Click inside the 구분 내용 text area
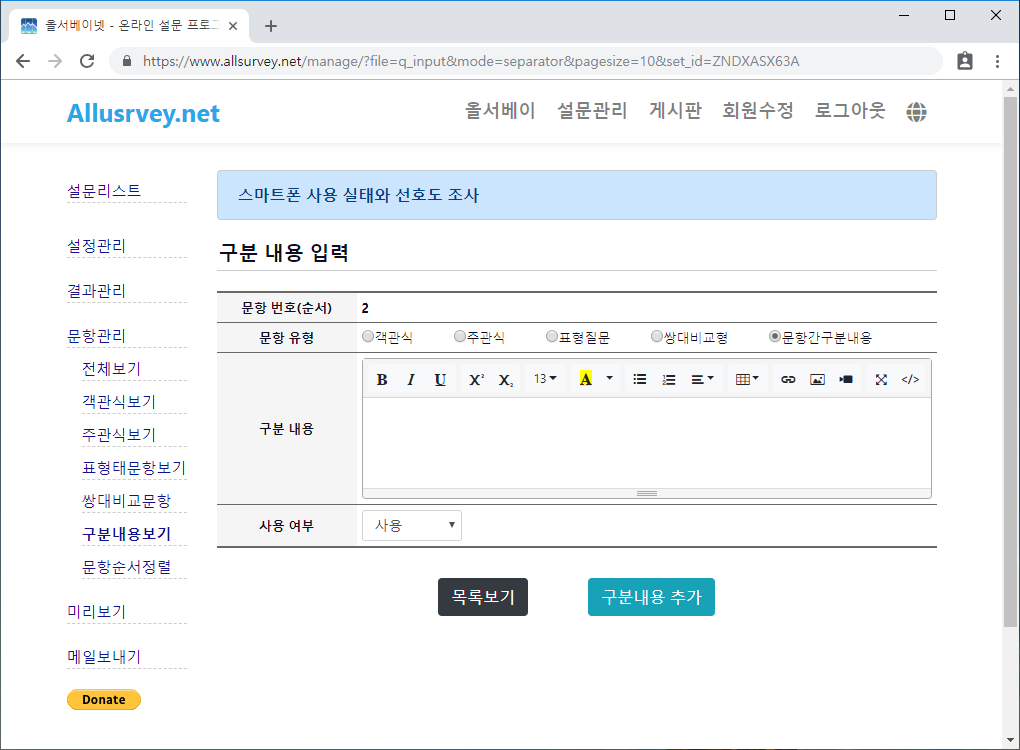The image size is (1020, 750). [x=646, y=442]
